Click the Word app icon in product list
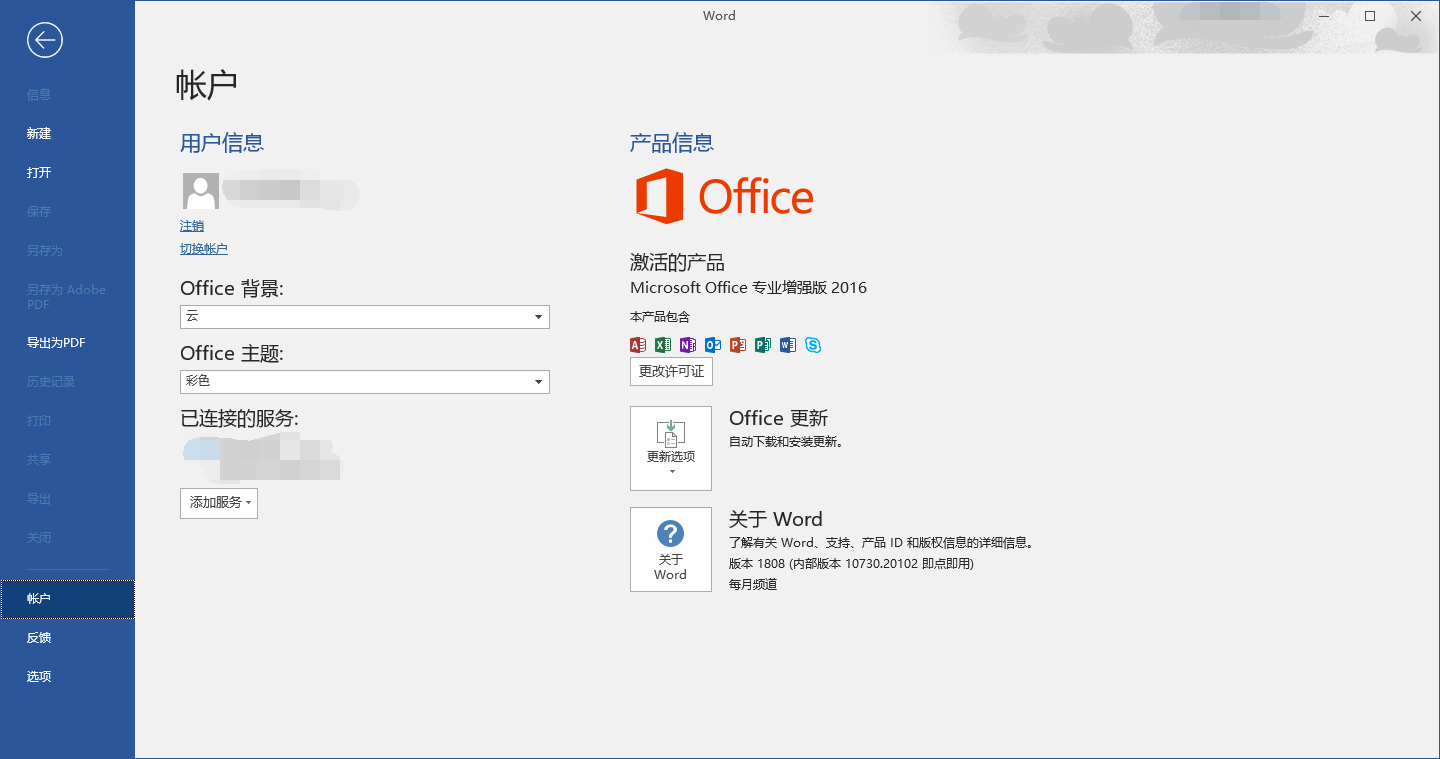 pos(788,345)
